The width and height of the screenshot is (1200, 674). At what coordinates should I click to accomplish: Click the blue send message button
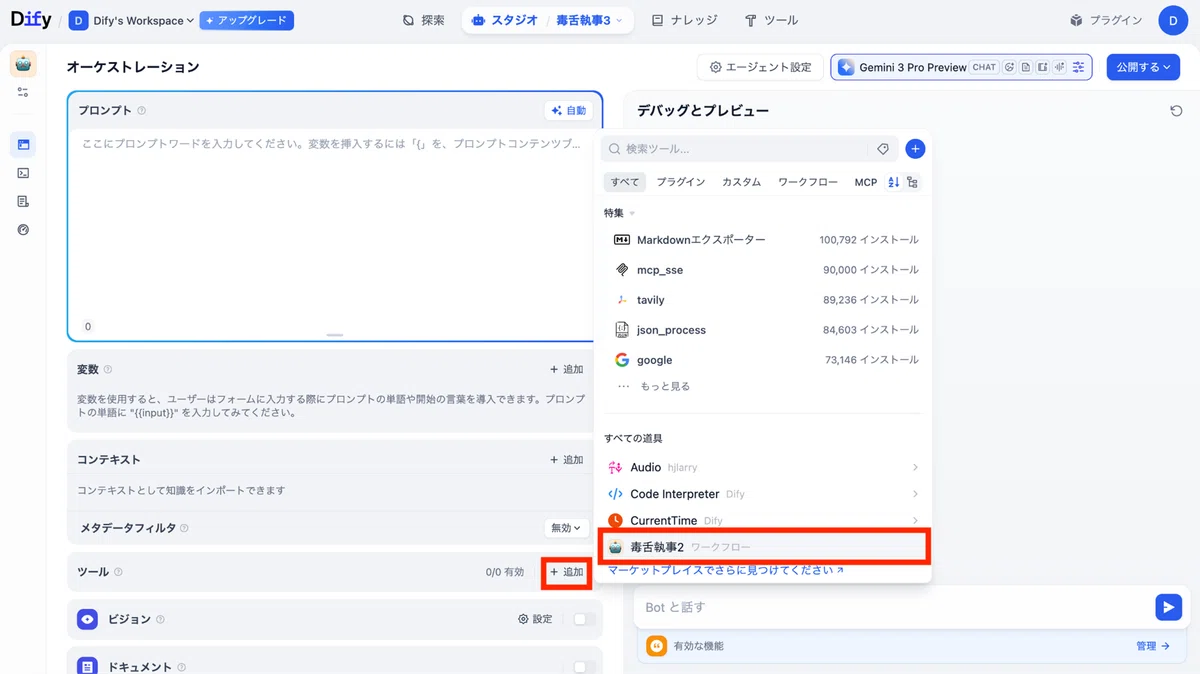tap(1168, 607)
